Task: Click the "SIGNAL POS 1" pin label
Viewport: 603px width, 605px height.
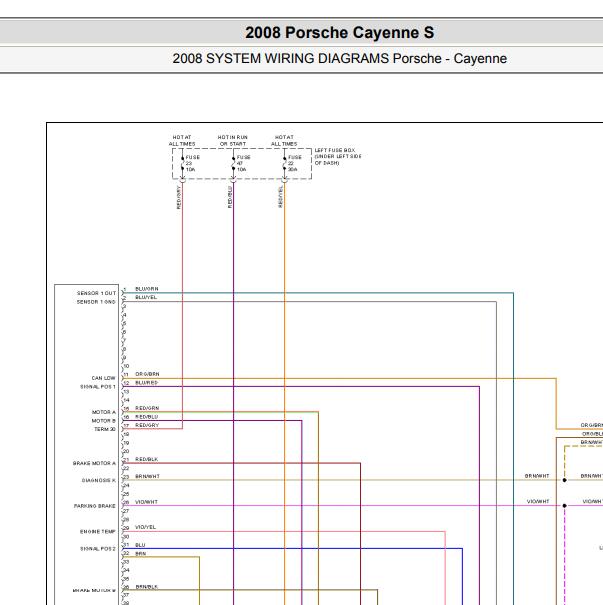Action: point(98,387)
